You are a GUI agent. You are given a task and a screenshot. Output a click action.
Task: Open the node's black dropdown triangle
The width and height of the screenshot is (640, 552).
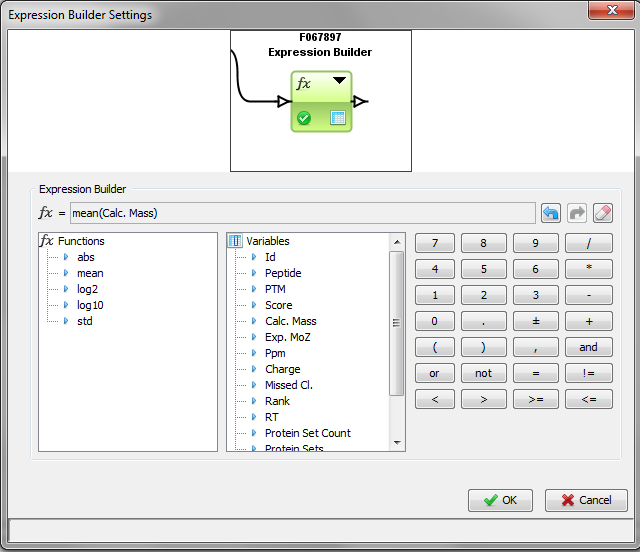tap(339, 80)
